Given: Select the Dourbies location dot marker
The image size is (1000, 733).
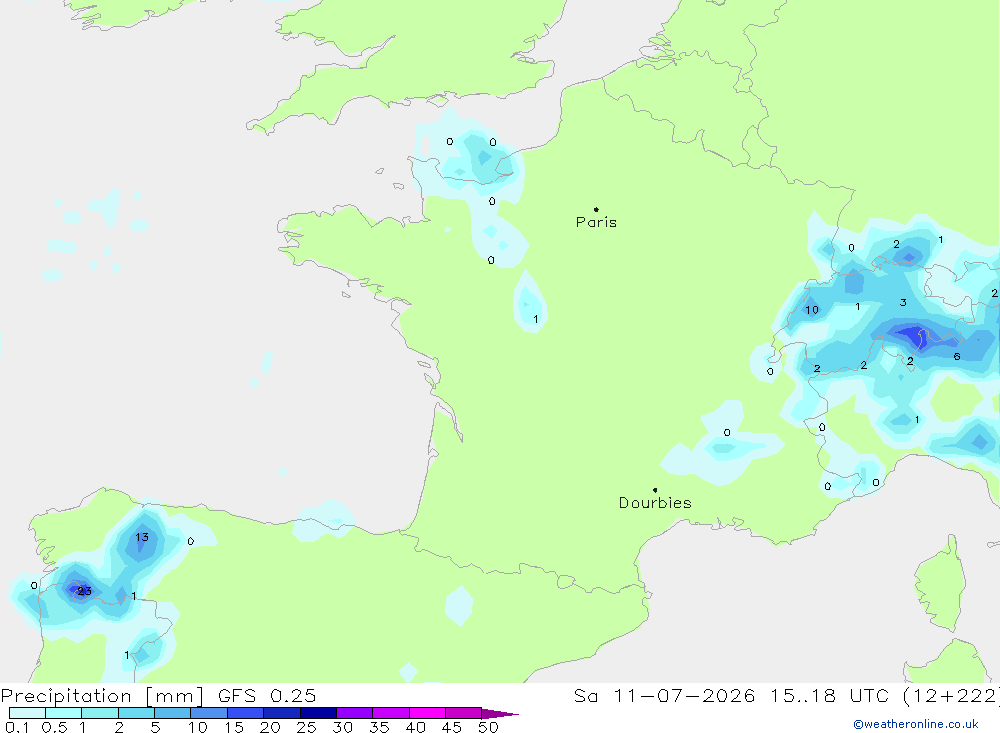Looking at the screenshot, I should [655, 490].
